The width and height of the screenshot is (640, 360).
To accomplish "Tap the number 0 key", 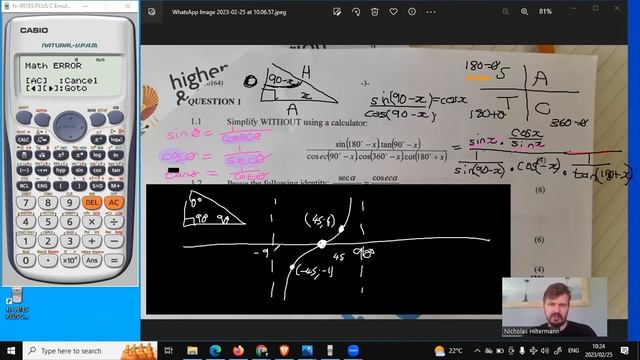I will click(26, 260).
